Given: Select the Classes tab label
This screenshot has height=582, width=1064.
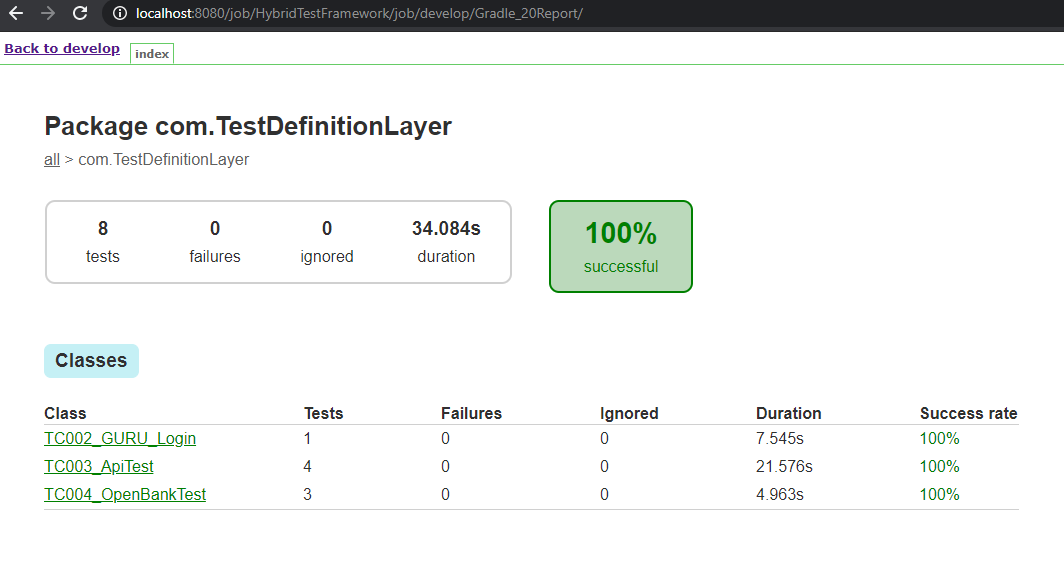Looking at the screenshot, I should 92,361.
